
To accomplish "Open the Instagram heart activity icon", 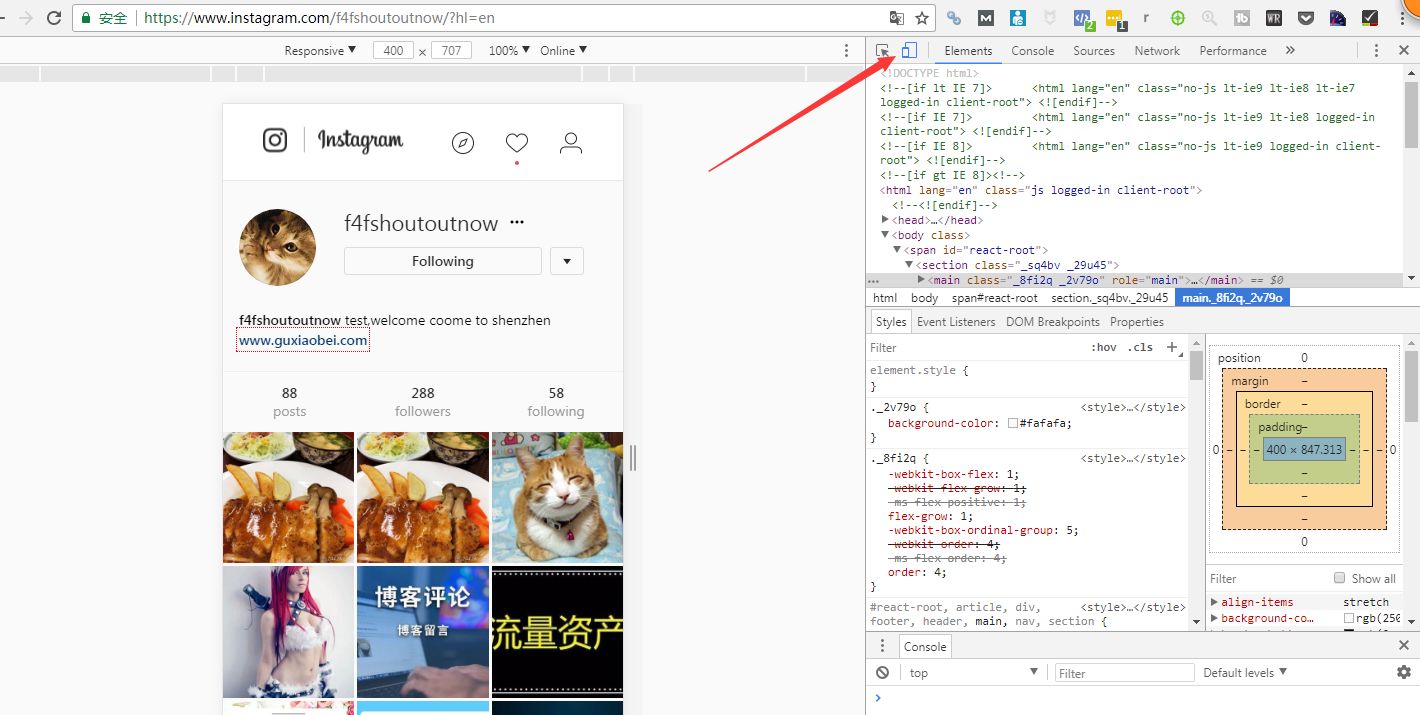I will (x=517, y=143).
